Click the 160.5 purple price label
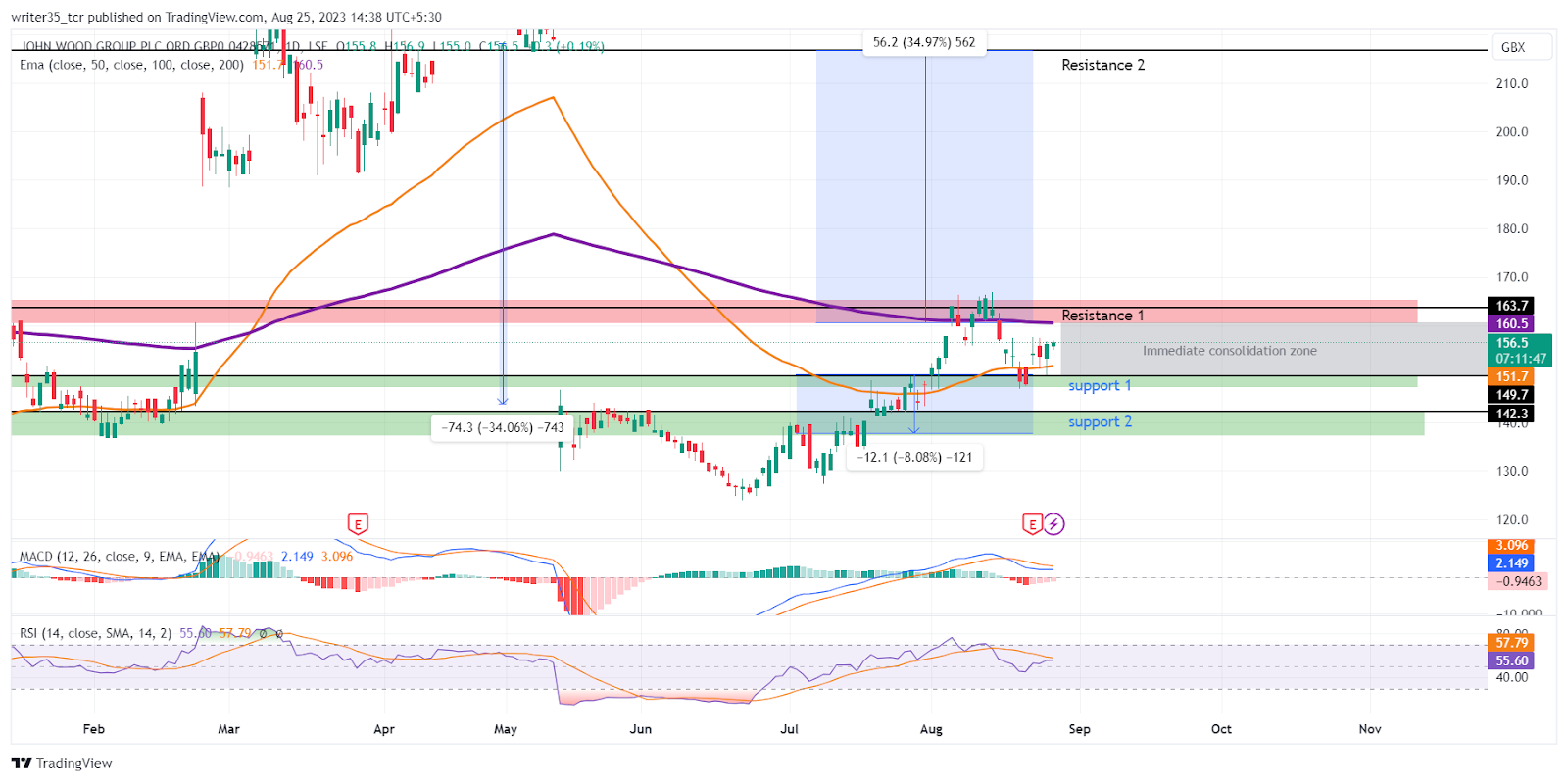This screenshot has height=782, width=1568. click(1511, 323)
